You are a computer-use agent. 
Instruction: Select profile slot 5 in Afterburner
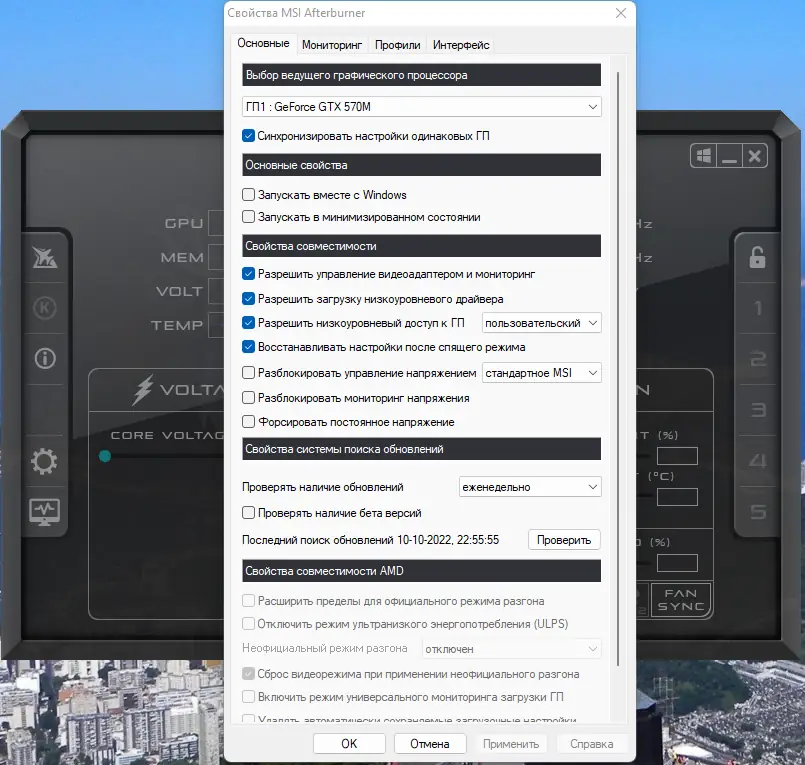click(758, 511)
